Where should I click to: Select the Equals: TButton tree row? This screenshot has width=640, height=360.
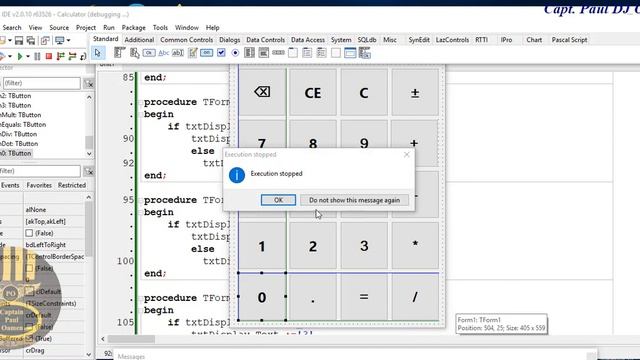point(23,124)
